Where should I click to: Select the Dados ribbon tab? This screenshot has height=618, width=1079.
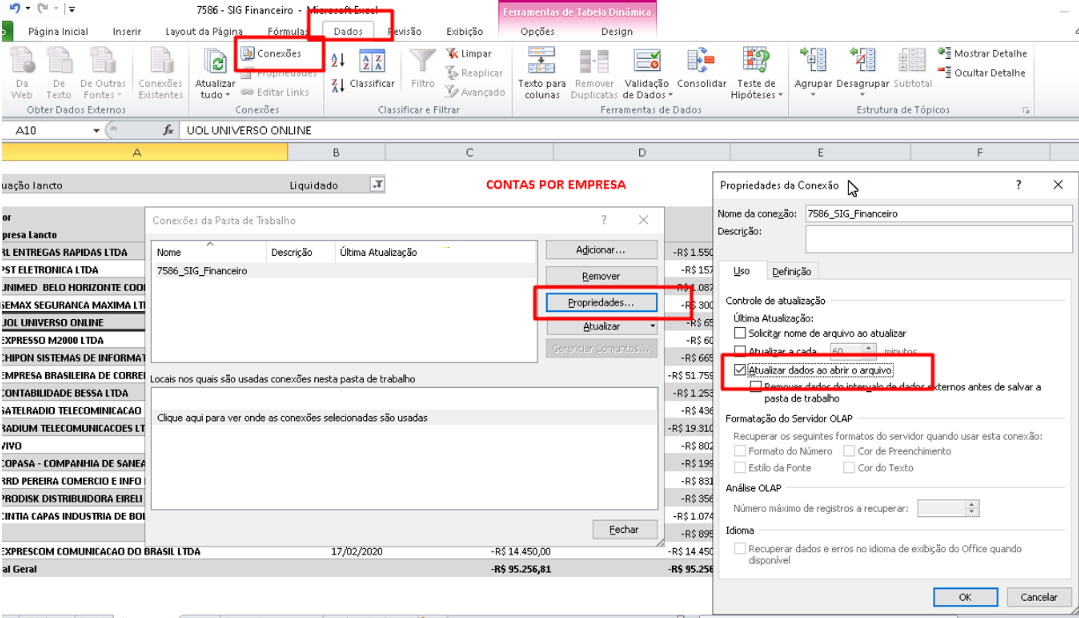tap(348, 32)
